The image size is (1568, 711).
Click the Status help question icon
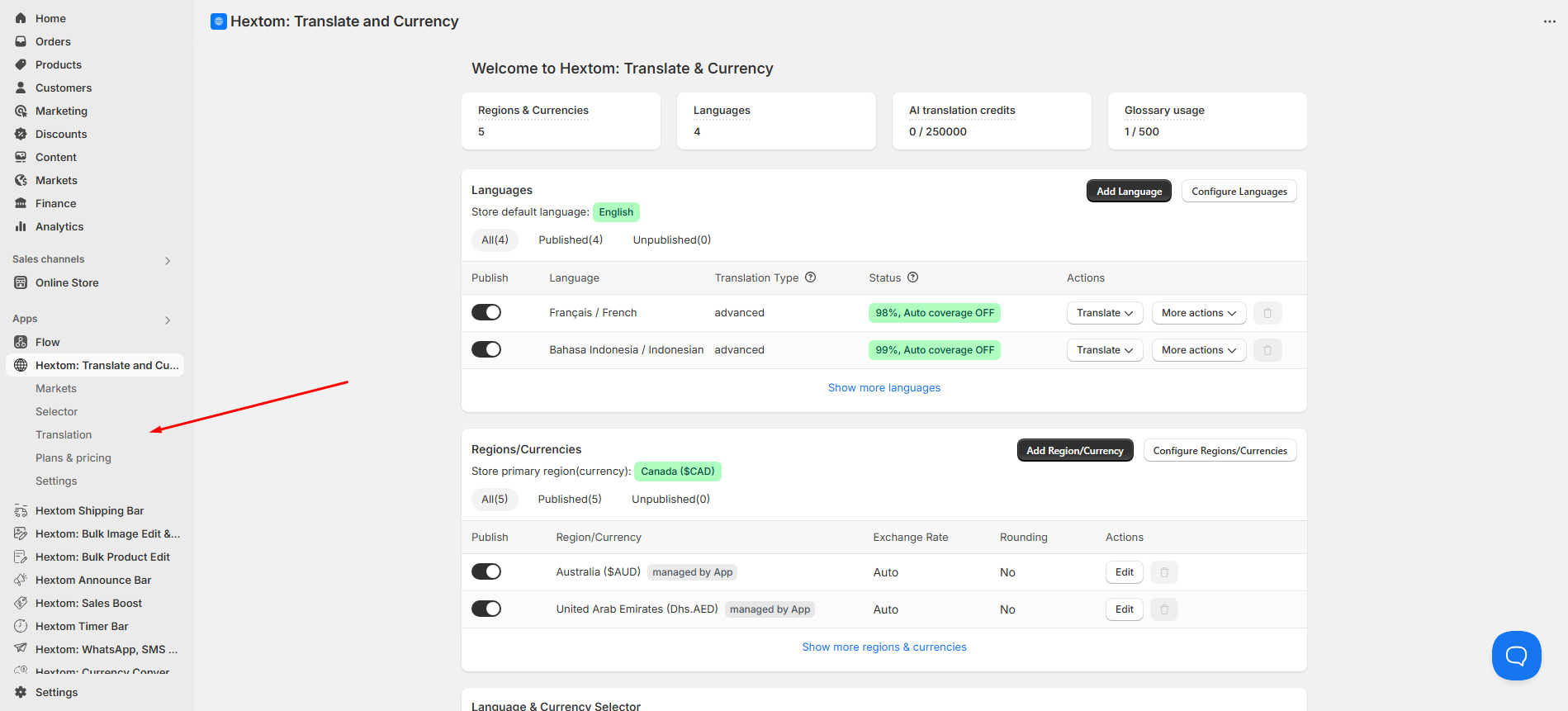913,277
